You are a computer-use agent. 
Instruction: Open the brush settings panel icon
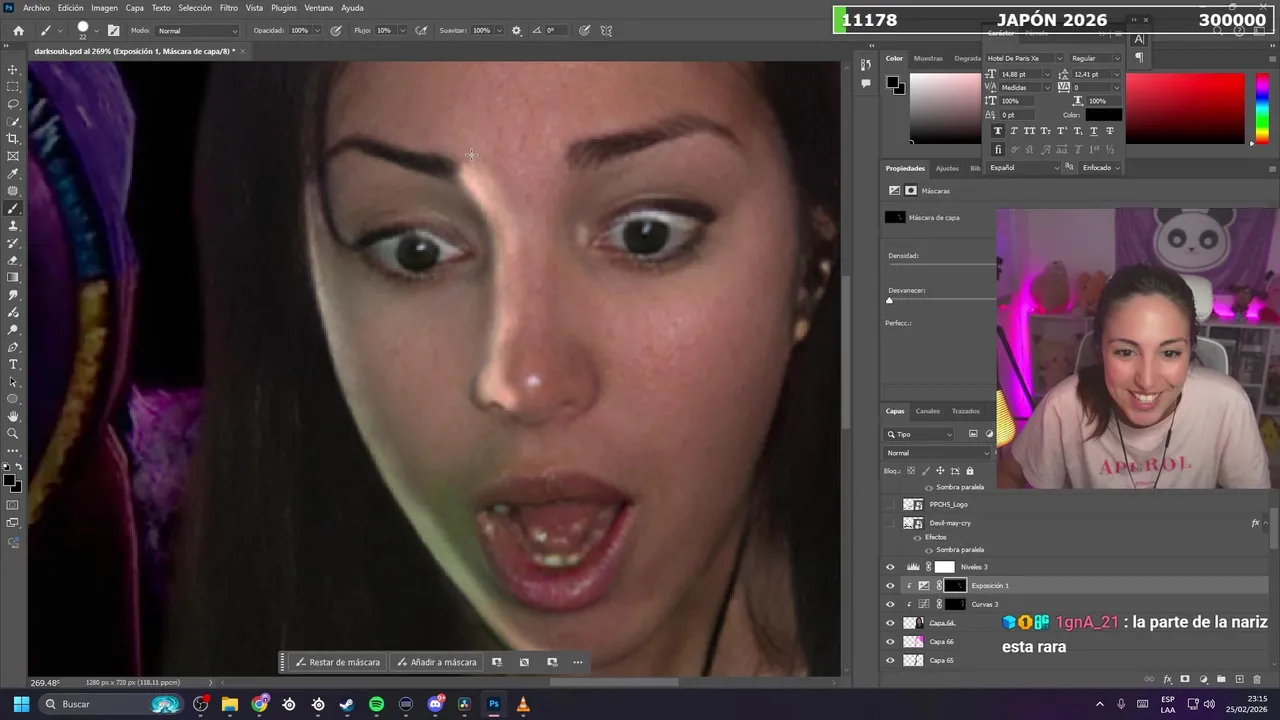pos(113,31)
